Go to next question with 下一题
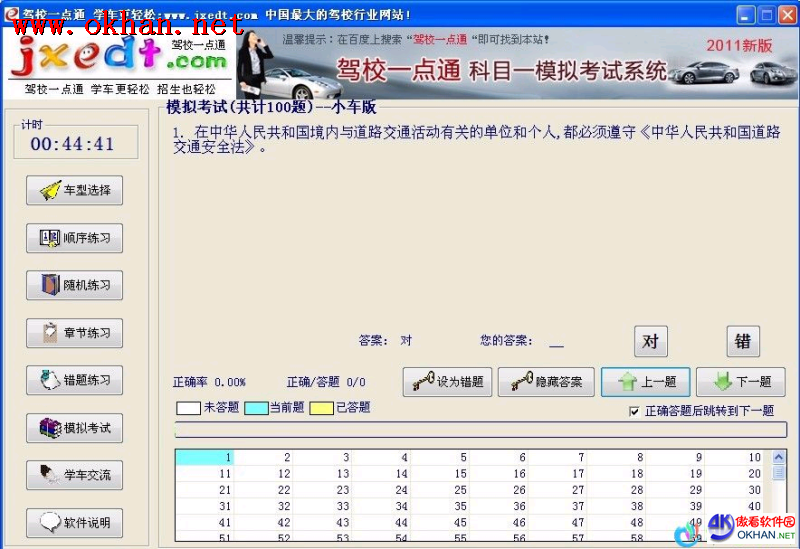 (x=741, y=382)
